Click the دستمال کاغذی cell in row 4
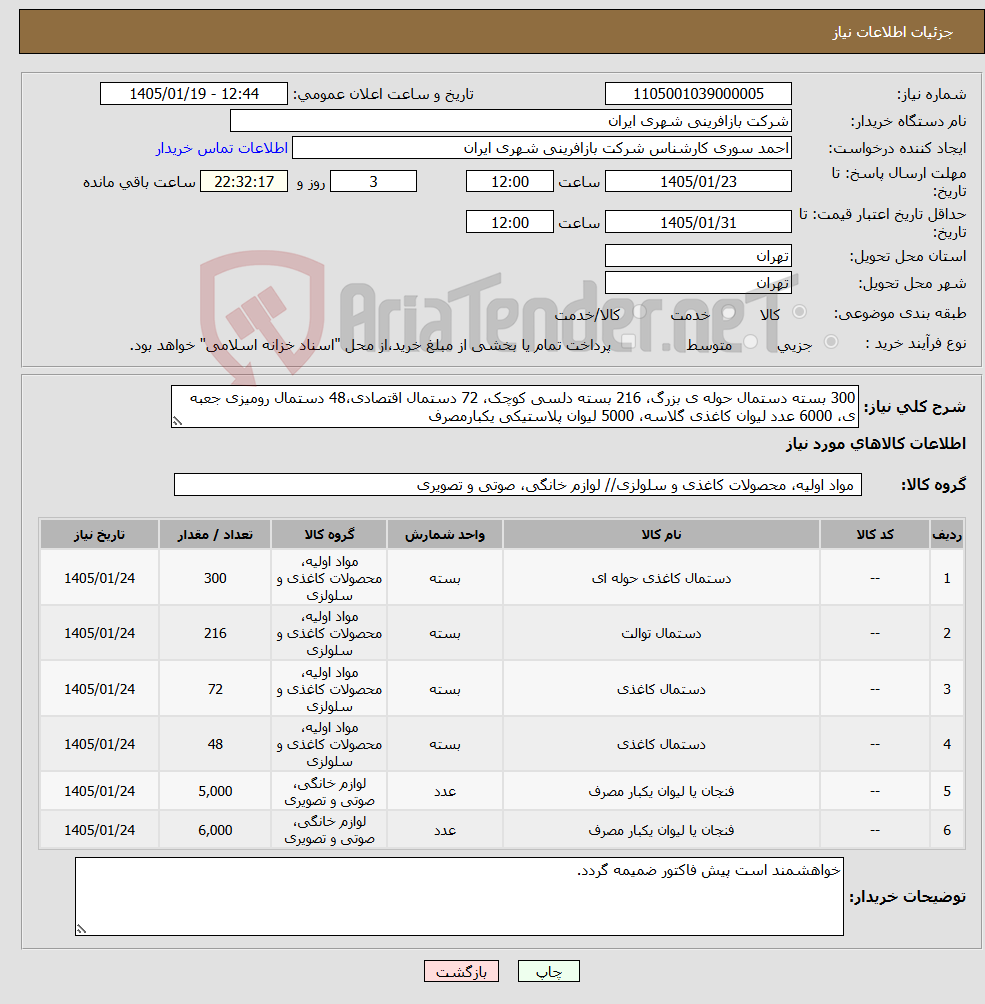 (x=661, y=744)
